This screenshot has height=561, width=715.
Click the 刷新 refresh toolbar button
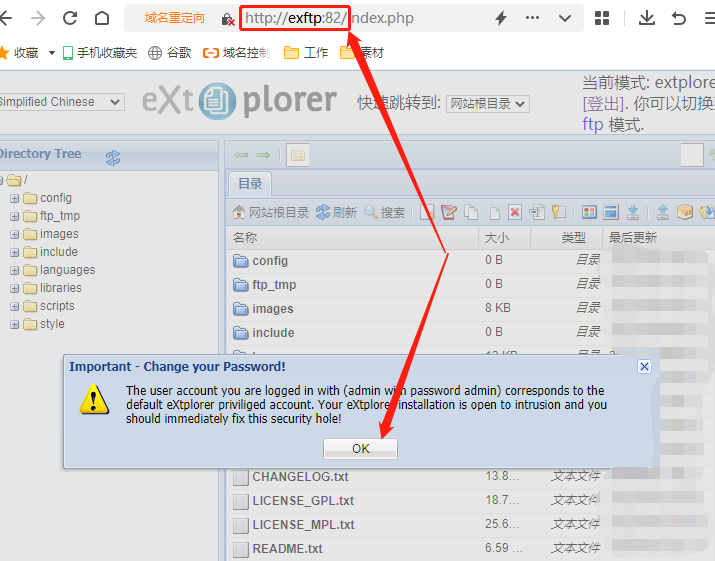tap(336, 212)
